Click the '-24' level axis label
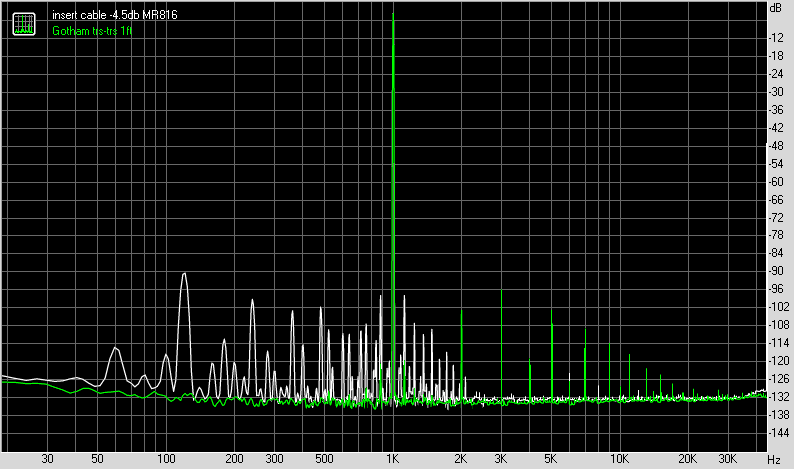794x469 pixels. click(x=776, y=74)
